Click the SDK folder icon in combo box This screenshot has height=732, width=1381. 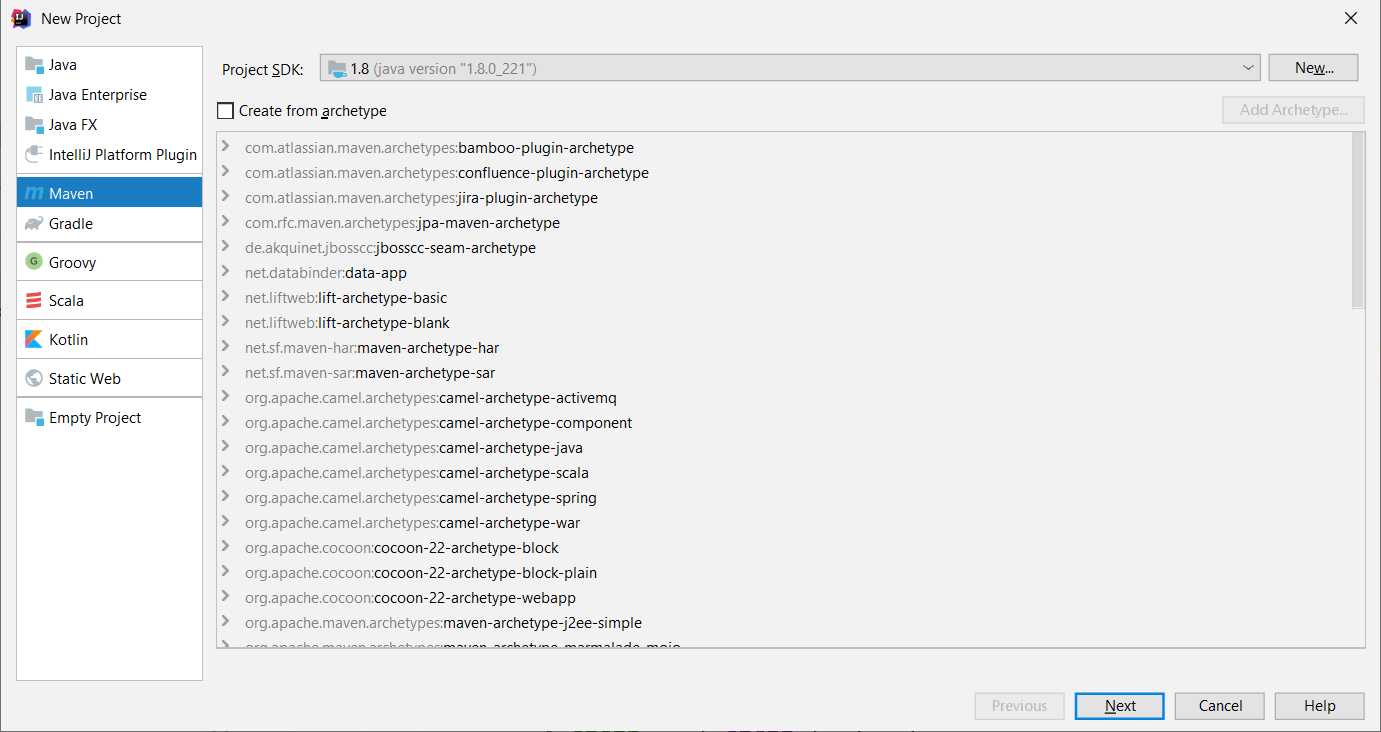click(337, 68)
